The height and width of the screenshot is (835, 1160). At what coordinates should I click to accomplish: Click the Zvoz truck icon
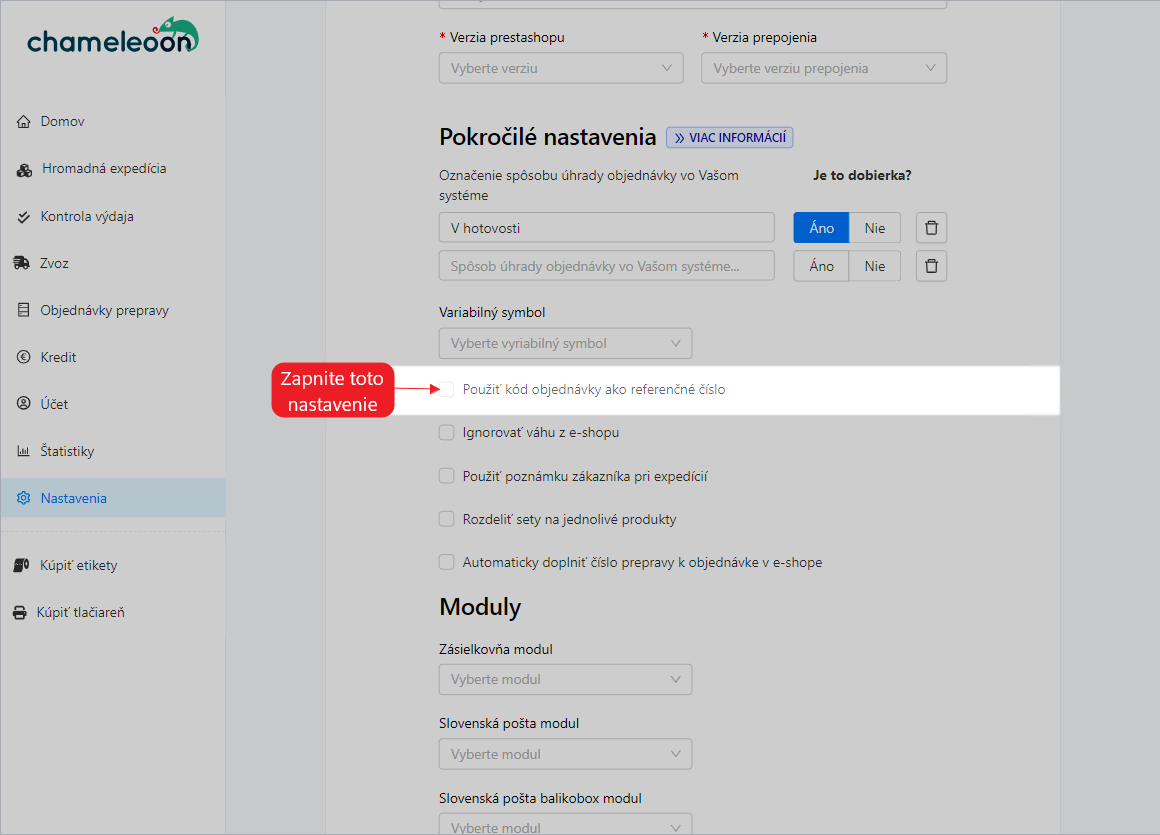coord(24,263)
